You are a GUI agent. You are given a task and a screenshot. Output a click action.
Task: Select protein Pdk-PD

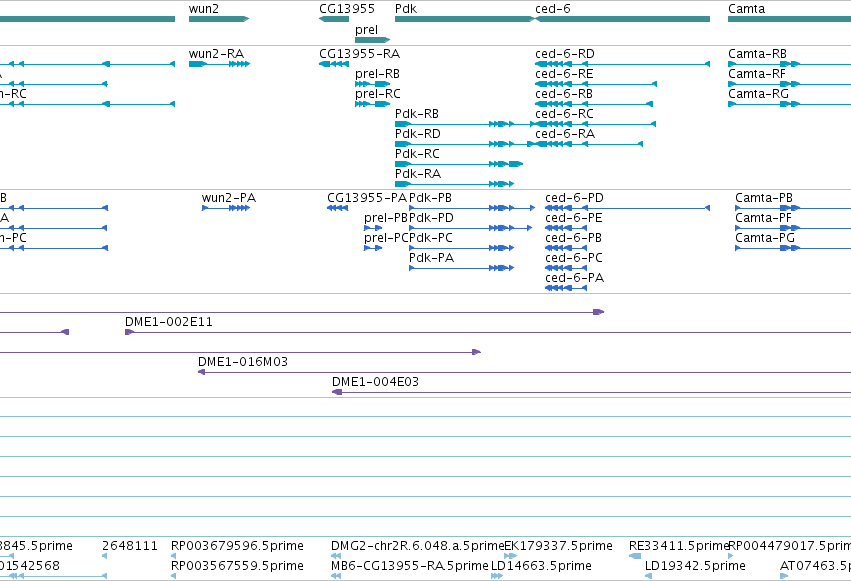[x=471, y=228]
